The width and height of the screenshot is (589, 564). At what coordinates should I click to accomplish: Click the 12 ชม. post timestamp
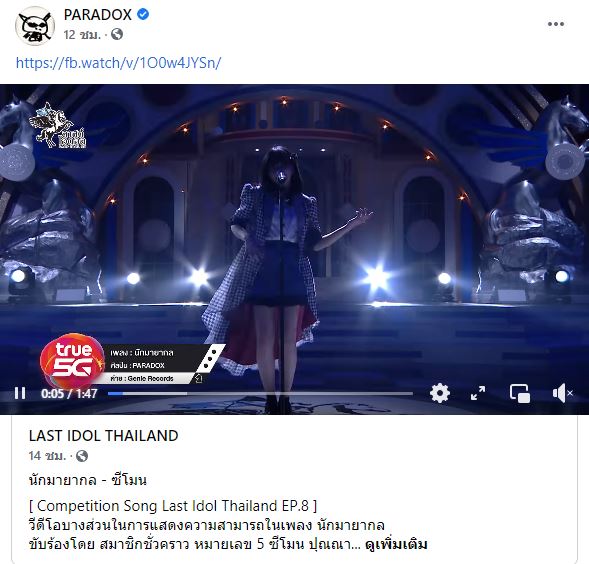point(82,35)
